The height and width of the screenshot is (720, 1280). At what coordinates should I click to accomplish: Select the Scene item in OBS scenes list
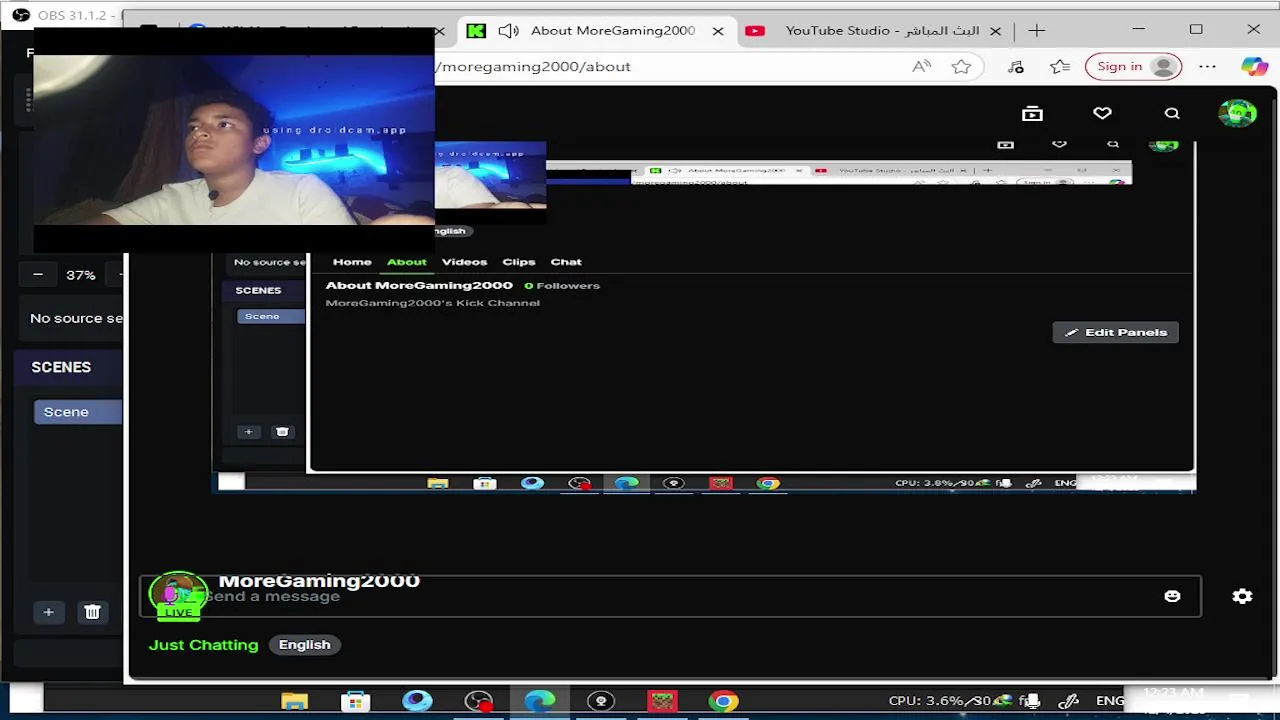point(78,412)
